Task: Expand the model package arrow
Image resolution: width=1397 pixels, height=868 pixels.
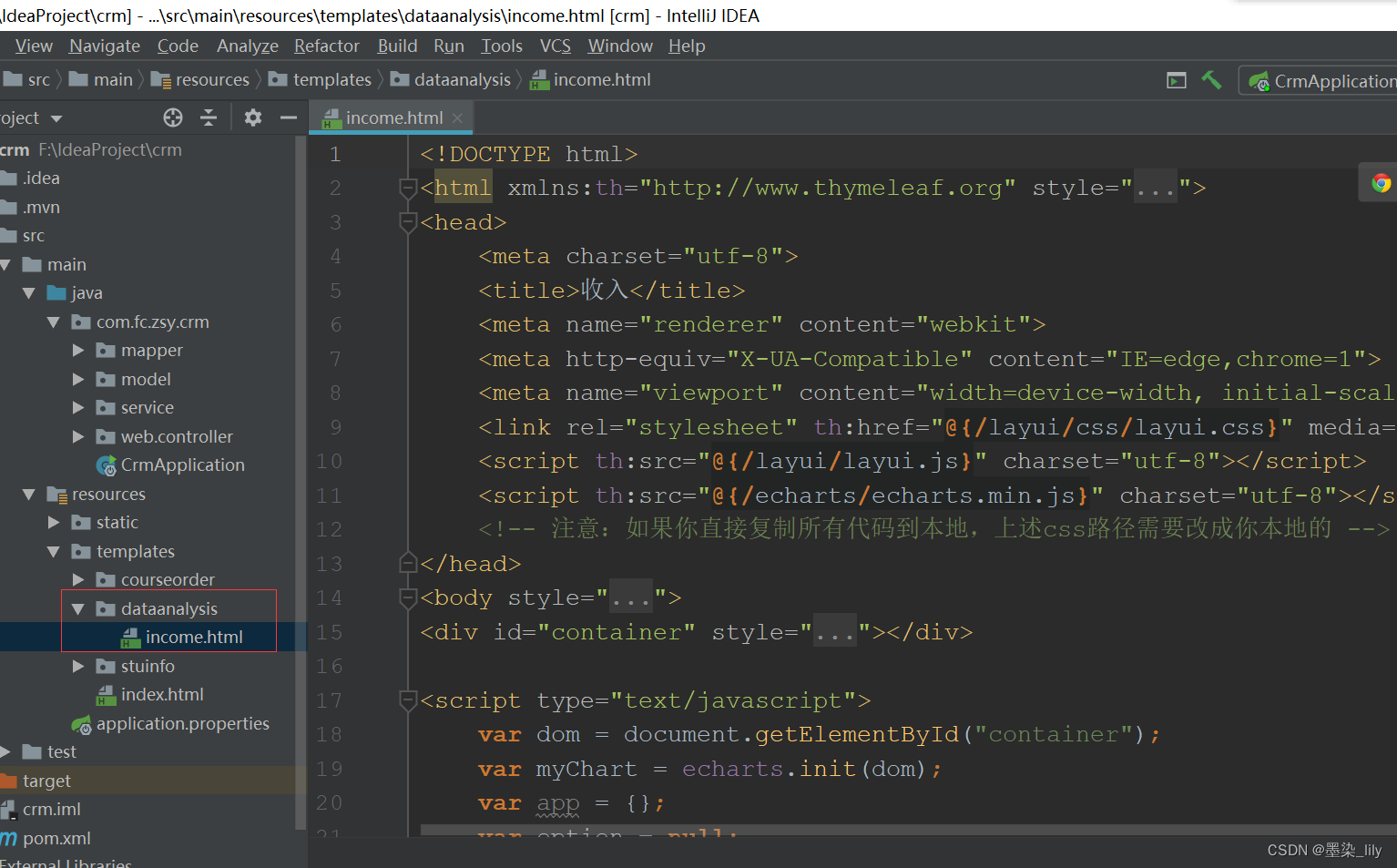Action: [78, 380]
